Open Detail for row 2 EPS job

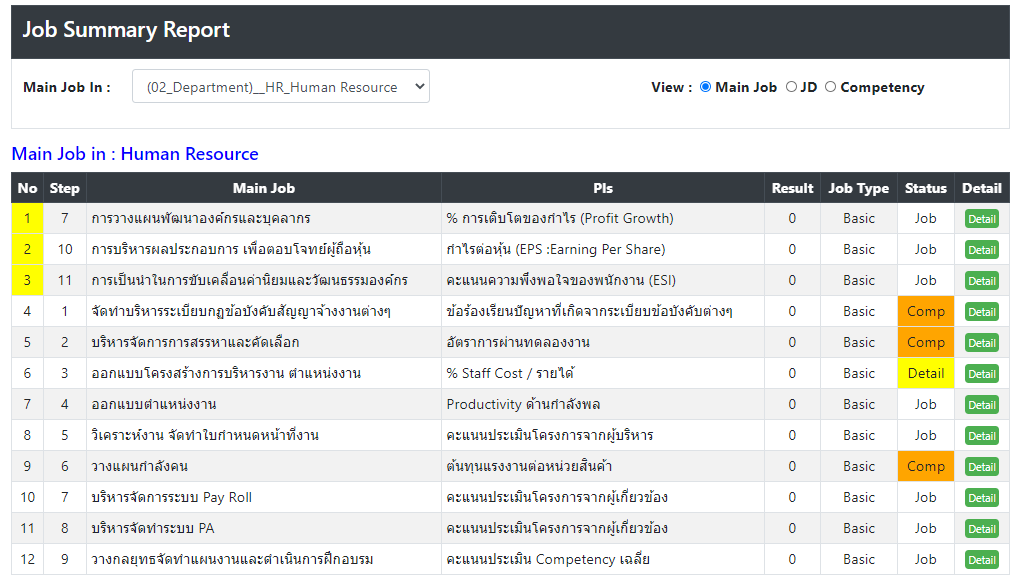pos(982,250)
